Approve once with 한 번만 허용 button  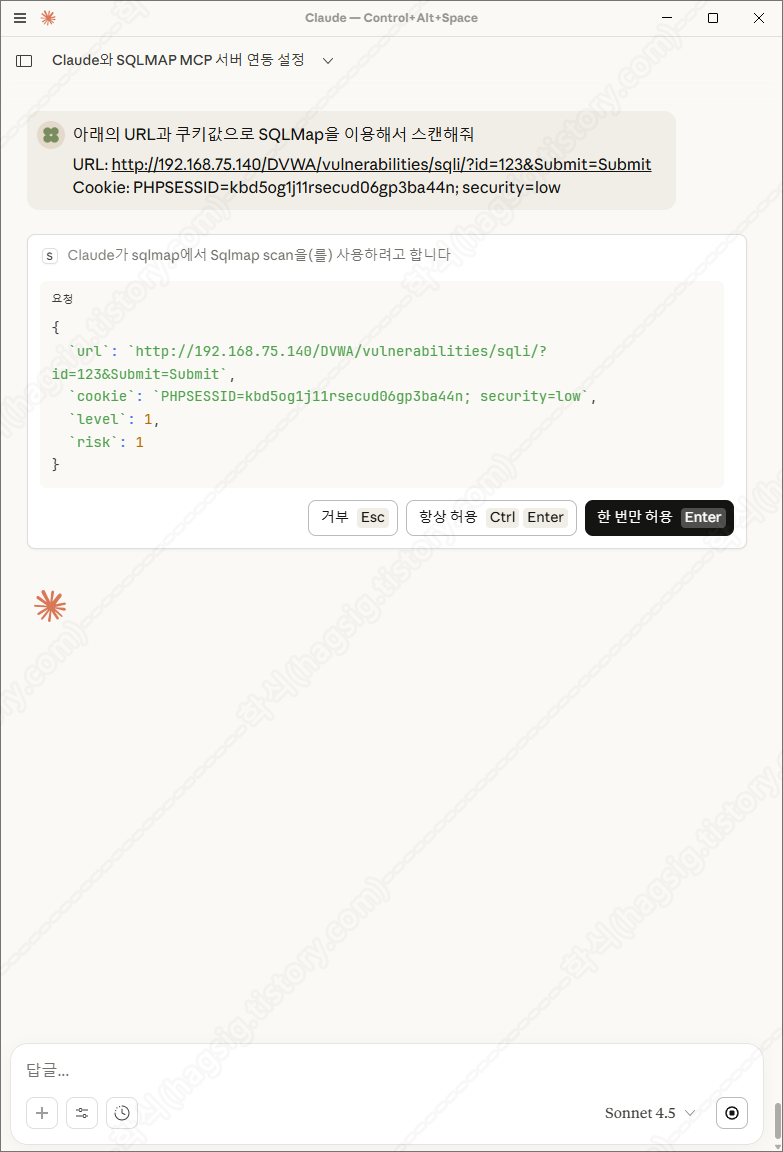(659, 517)
